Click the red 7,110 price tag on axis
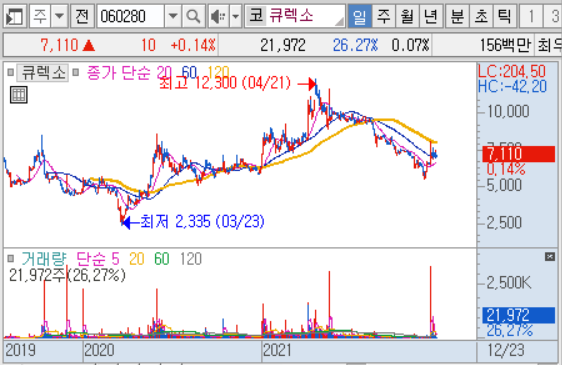The height and width of the screenshot is (365, 562). coord(518,154)
